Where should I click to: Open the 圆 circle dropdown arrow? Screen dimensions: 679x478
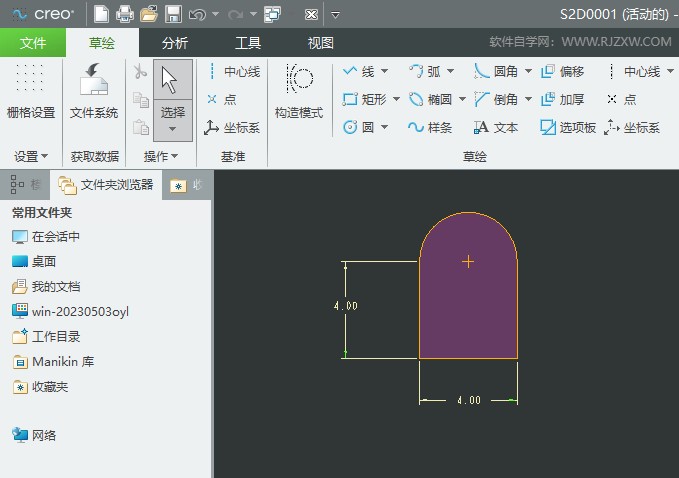[385, 127]
